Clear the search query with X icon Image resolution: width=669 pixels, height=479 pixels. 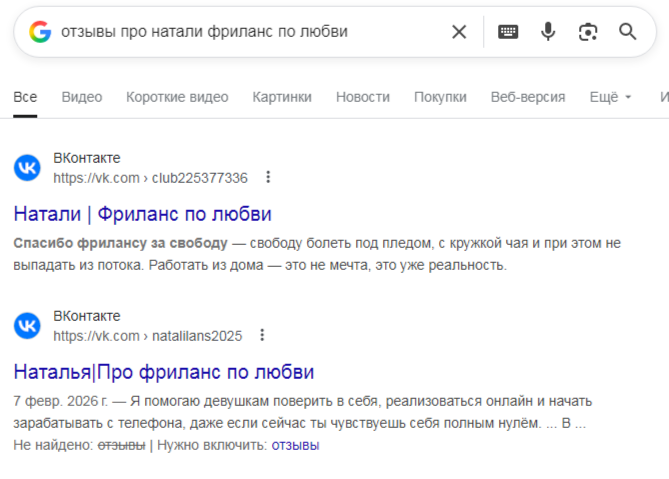tap(459, 32)
